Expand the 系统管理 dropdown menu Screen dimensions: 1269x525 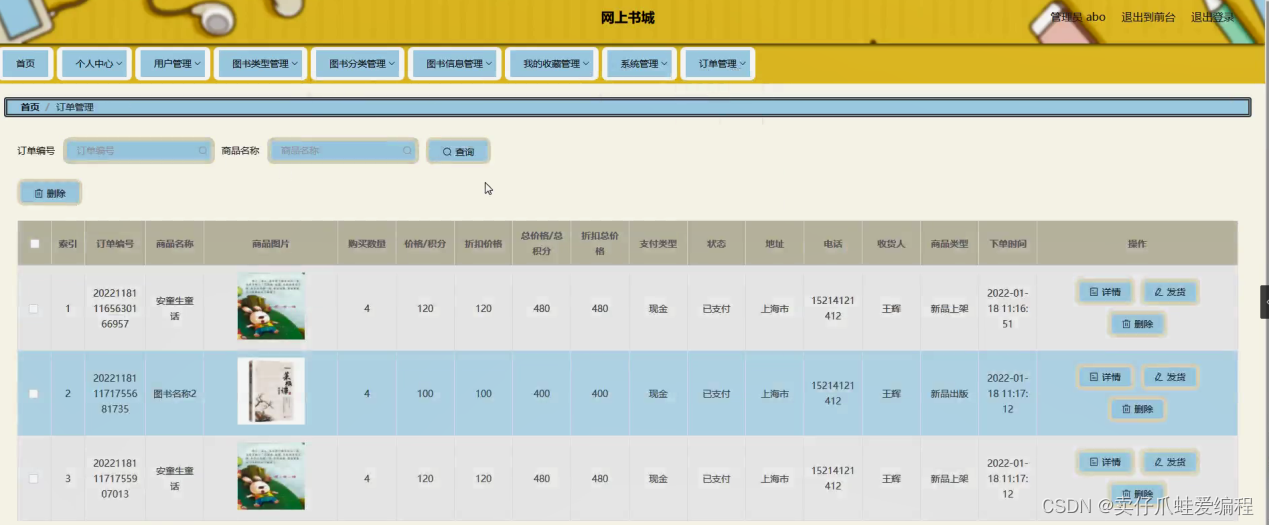640,63
